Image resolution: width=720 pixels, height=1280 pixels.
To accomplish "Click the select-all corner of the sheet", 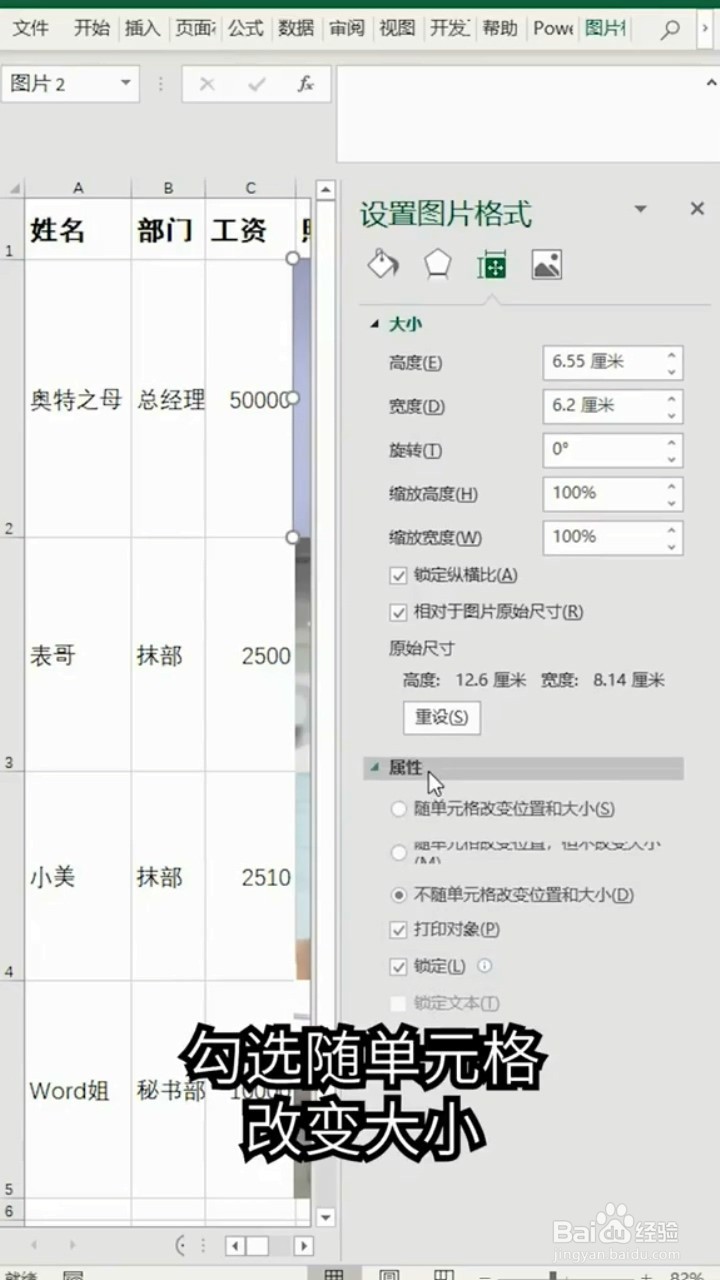I will click(12, 188).
